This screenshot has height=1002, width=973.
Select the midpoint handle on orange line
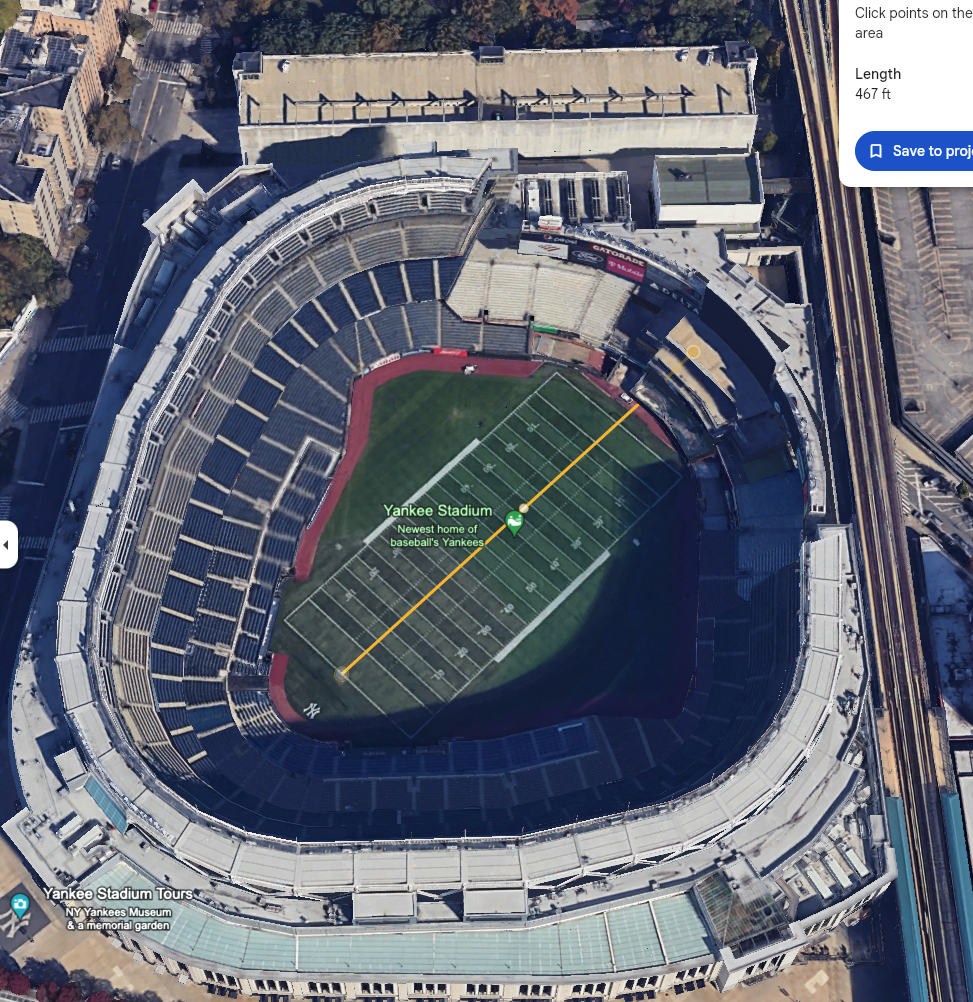click(x=524, y=509)
